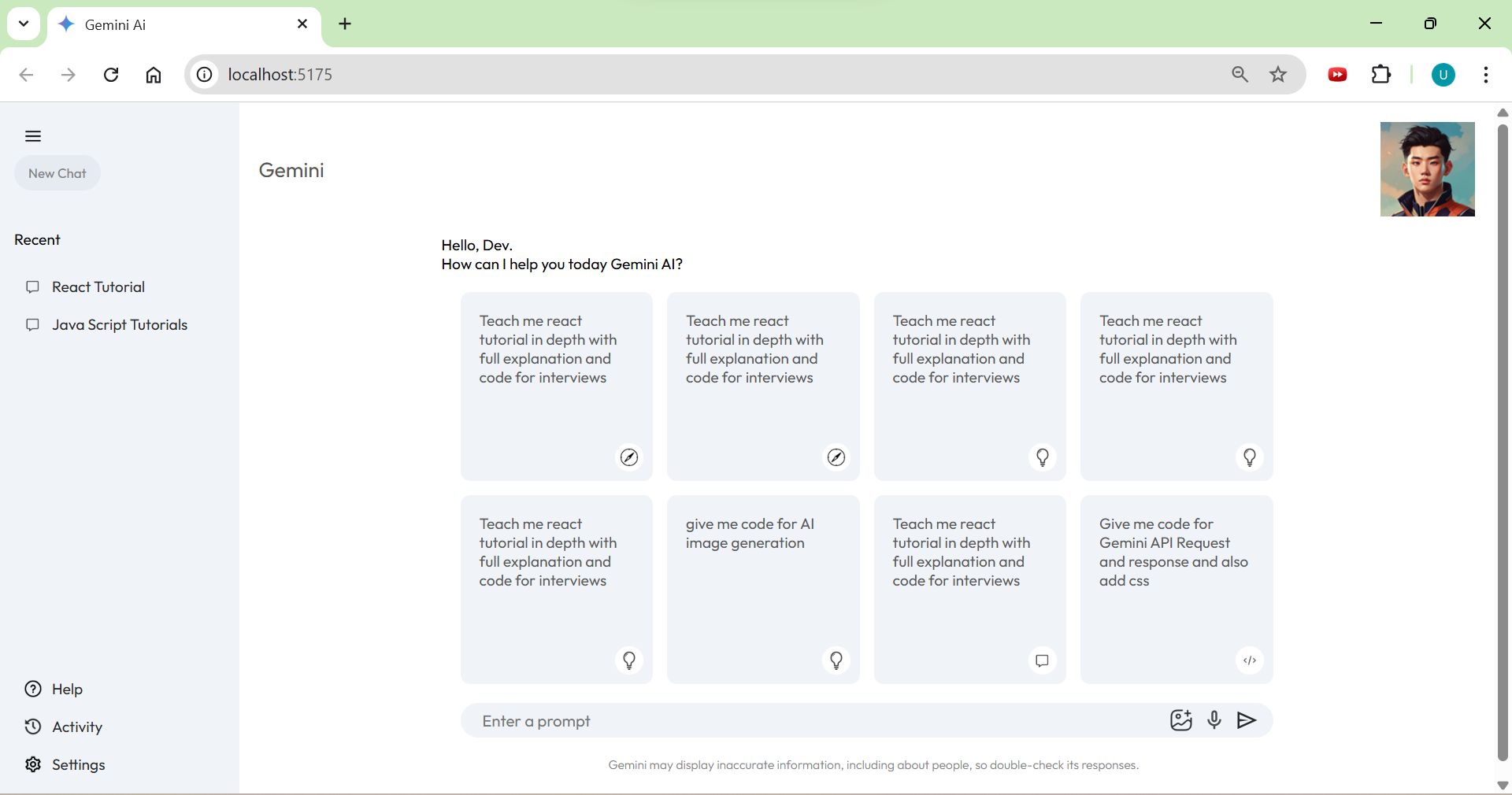The width and height of the screenshot is (1512, 795).
Task: Click the code icon on Gemini API card
Action: pos(1249,660)
